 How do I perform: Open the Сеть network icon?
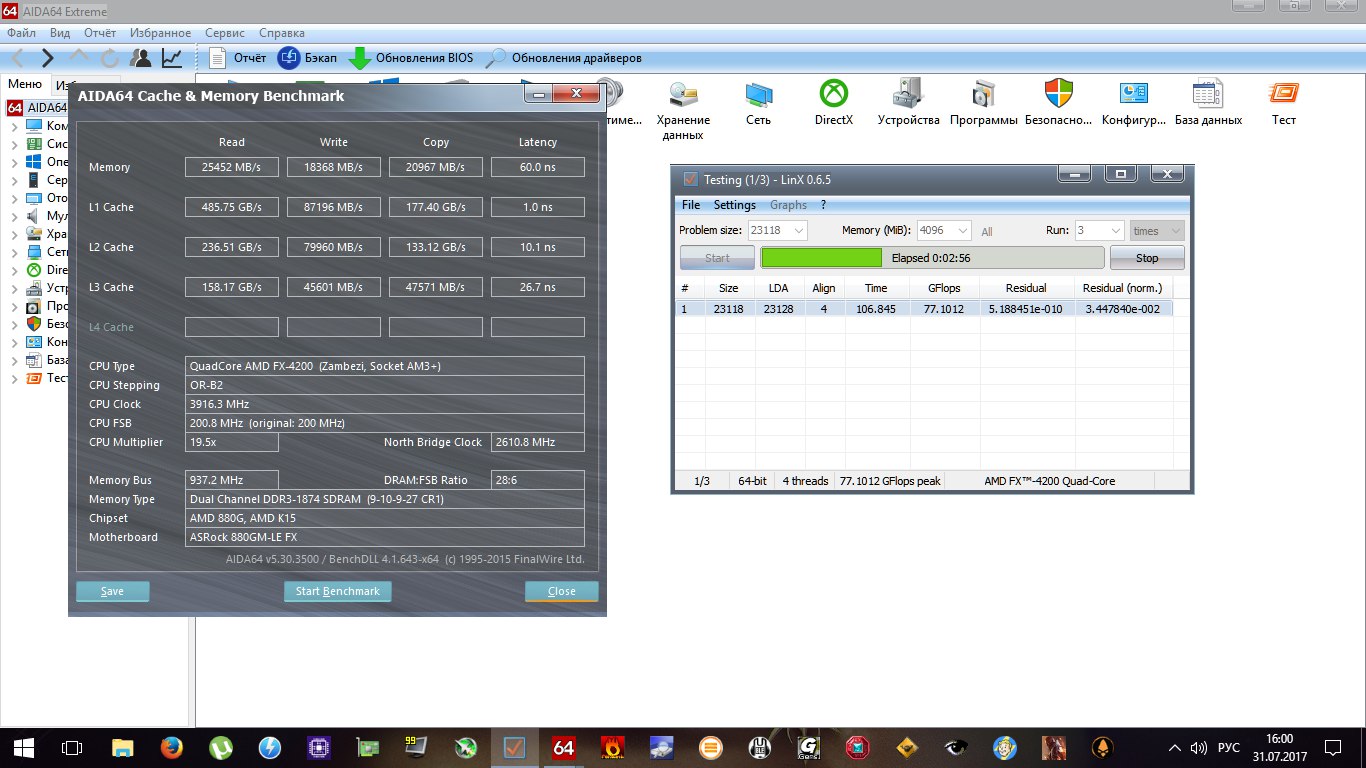[x=758, y=103]
